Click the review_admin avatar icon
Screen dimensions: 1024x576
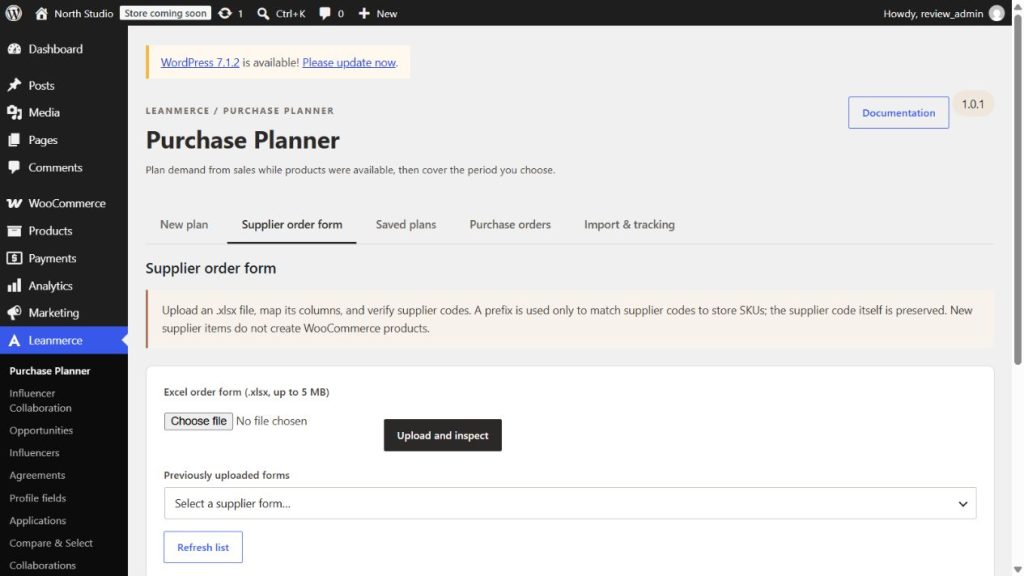coord(996,13)
